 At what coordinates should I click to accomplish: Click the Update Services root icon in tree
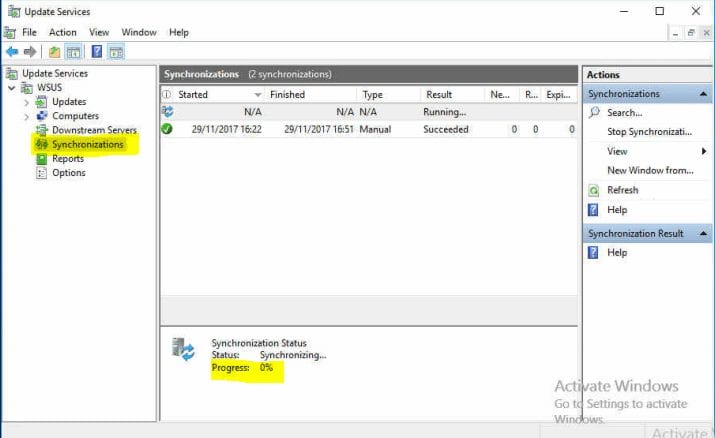(x=12, y=73)
